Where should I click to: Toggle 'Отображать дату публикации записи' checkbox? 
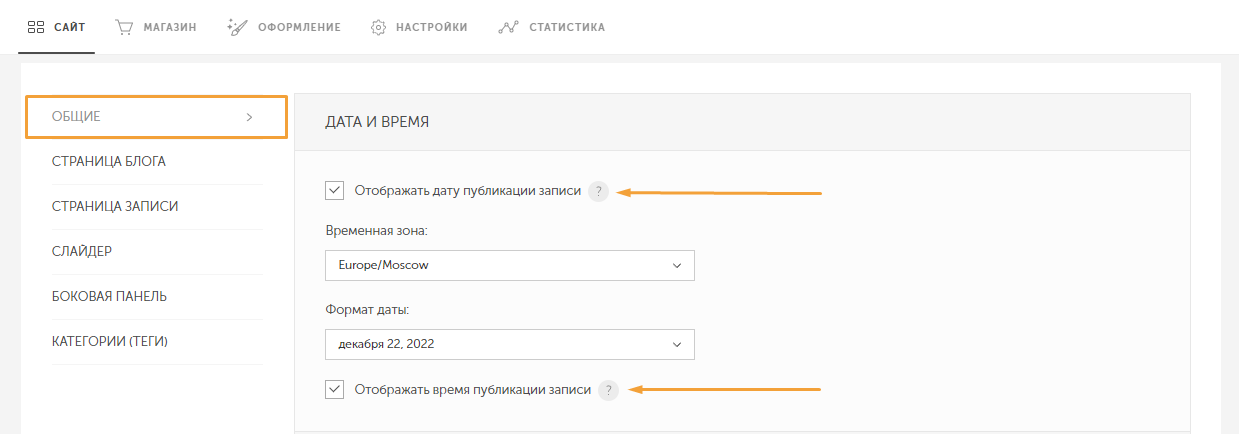335,191
